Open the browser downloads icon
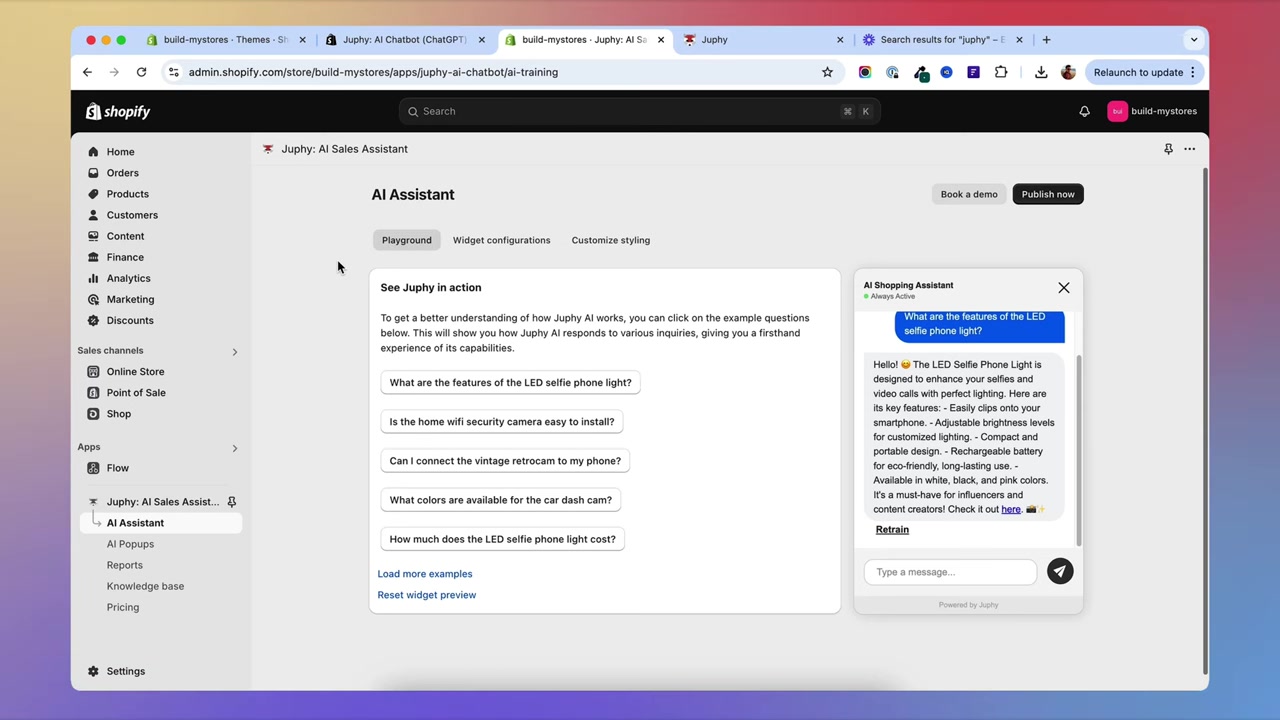This screenshot has width=1280, height=720. (x=1041, y=72)
